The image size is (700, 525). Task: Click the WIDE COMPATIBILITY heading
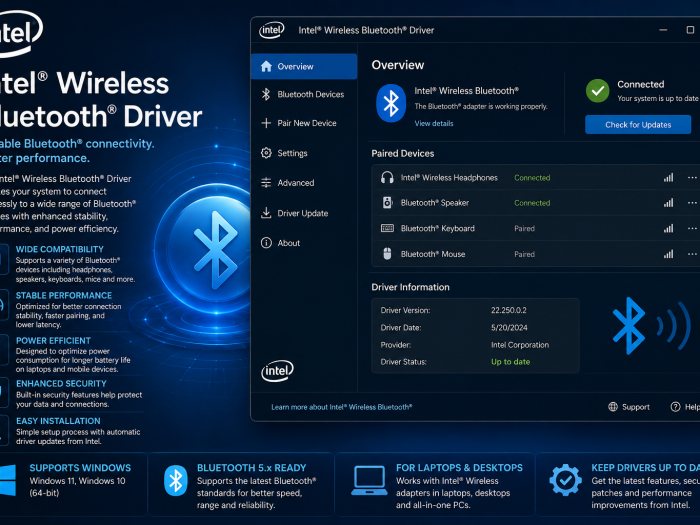(60, 249)
